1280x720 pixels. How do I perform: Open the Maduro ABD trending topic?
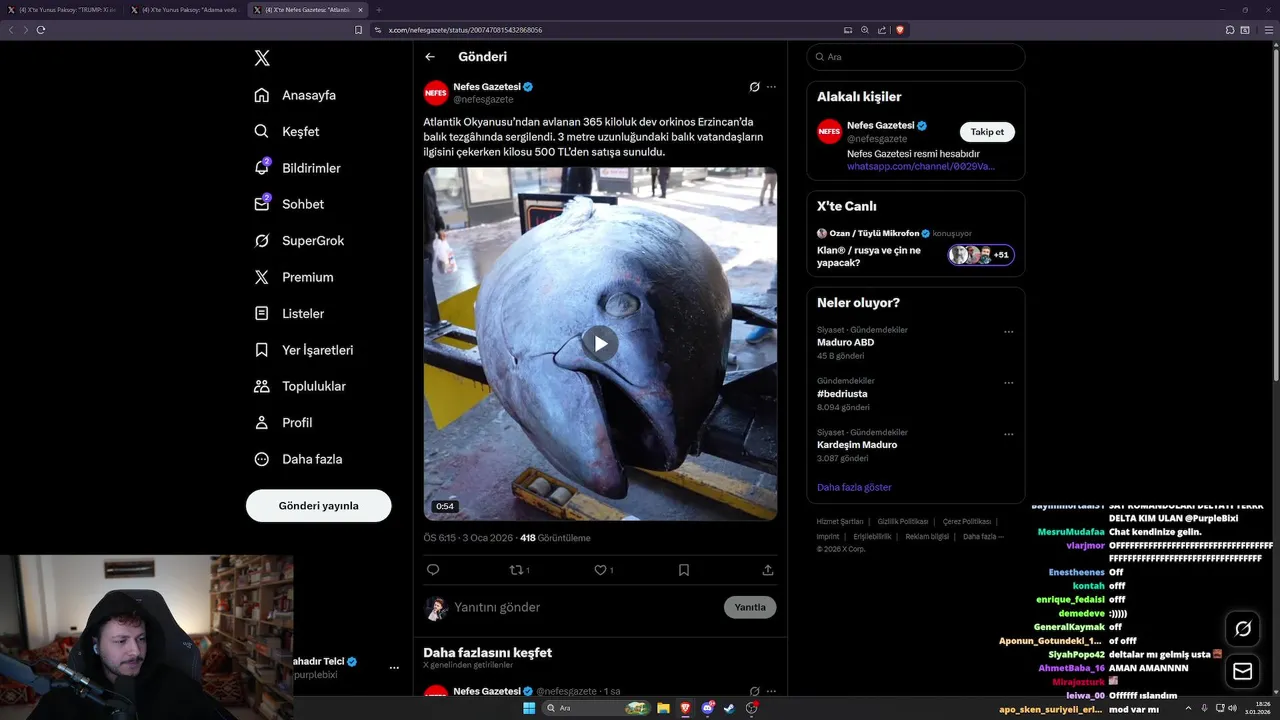click(x=845, y=342)
